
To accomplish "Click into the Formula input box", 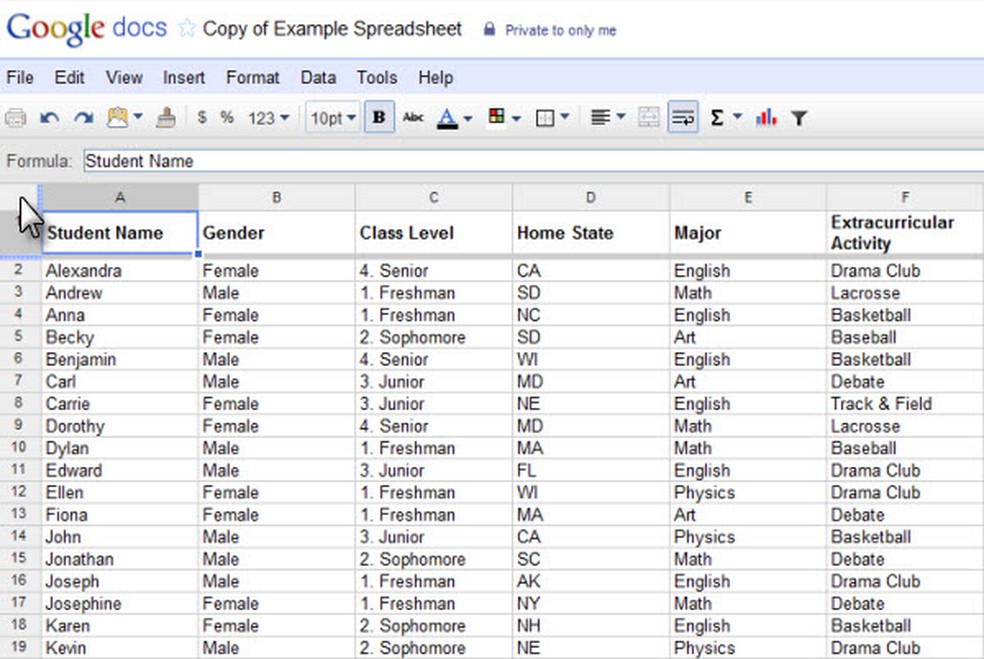I will (533, 161).
